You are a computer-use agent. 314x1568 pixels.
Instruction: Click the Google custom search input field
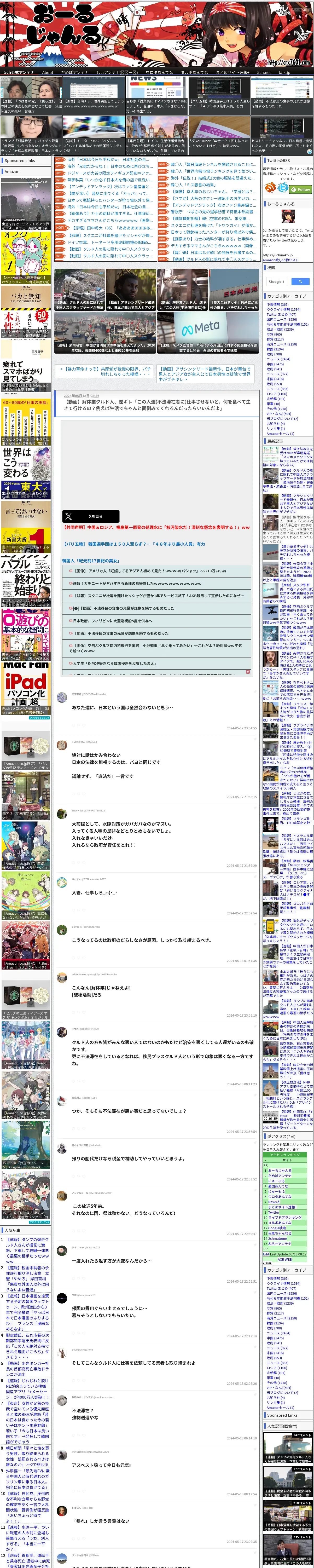coord(277,281)
